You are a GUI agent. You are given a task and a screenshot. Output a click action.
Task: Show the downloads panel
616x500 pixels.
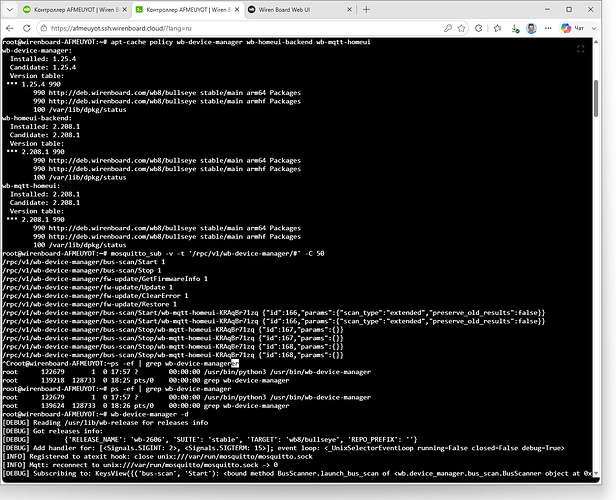pyautogui.click(x=515, y=28)
